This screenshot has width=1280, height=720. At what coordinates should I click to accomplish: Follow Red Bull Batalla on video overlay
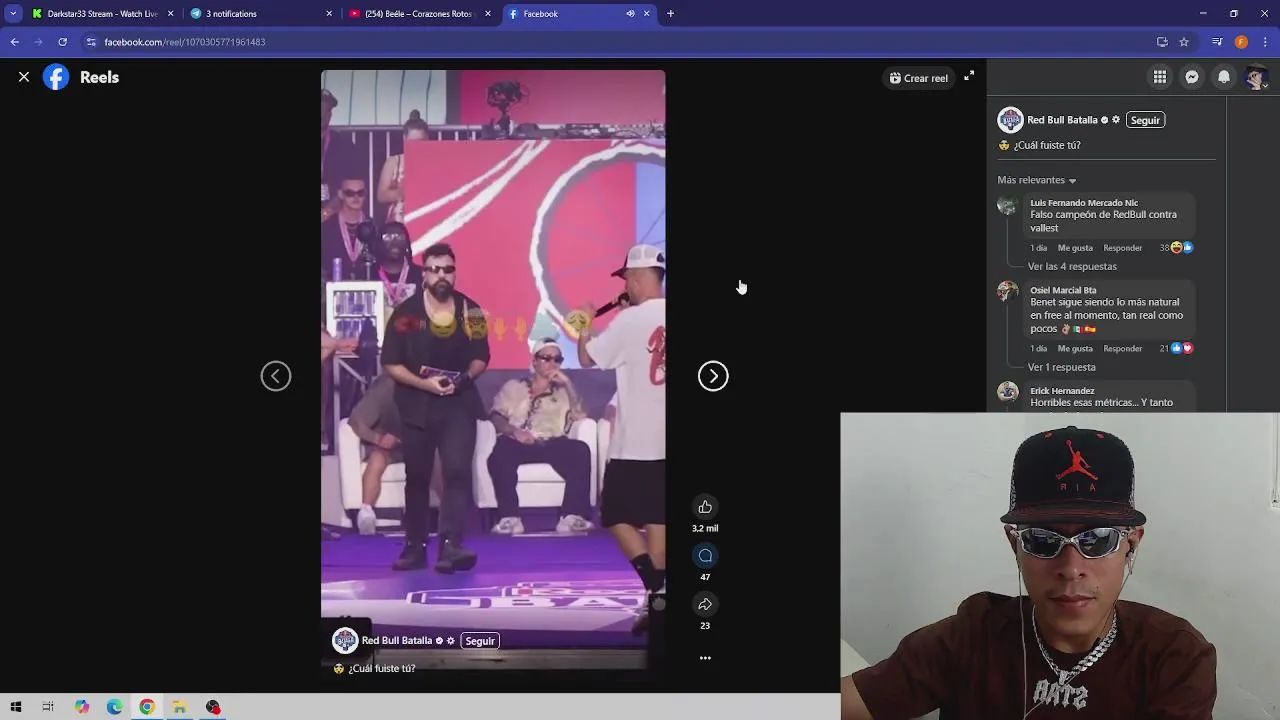coord(480,641)
